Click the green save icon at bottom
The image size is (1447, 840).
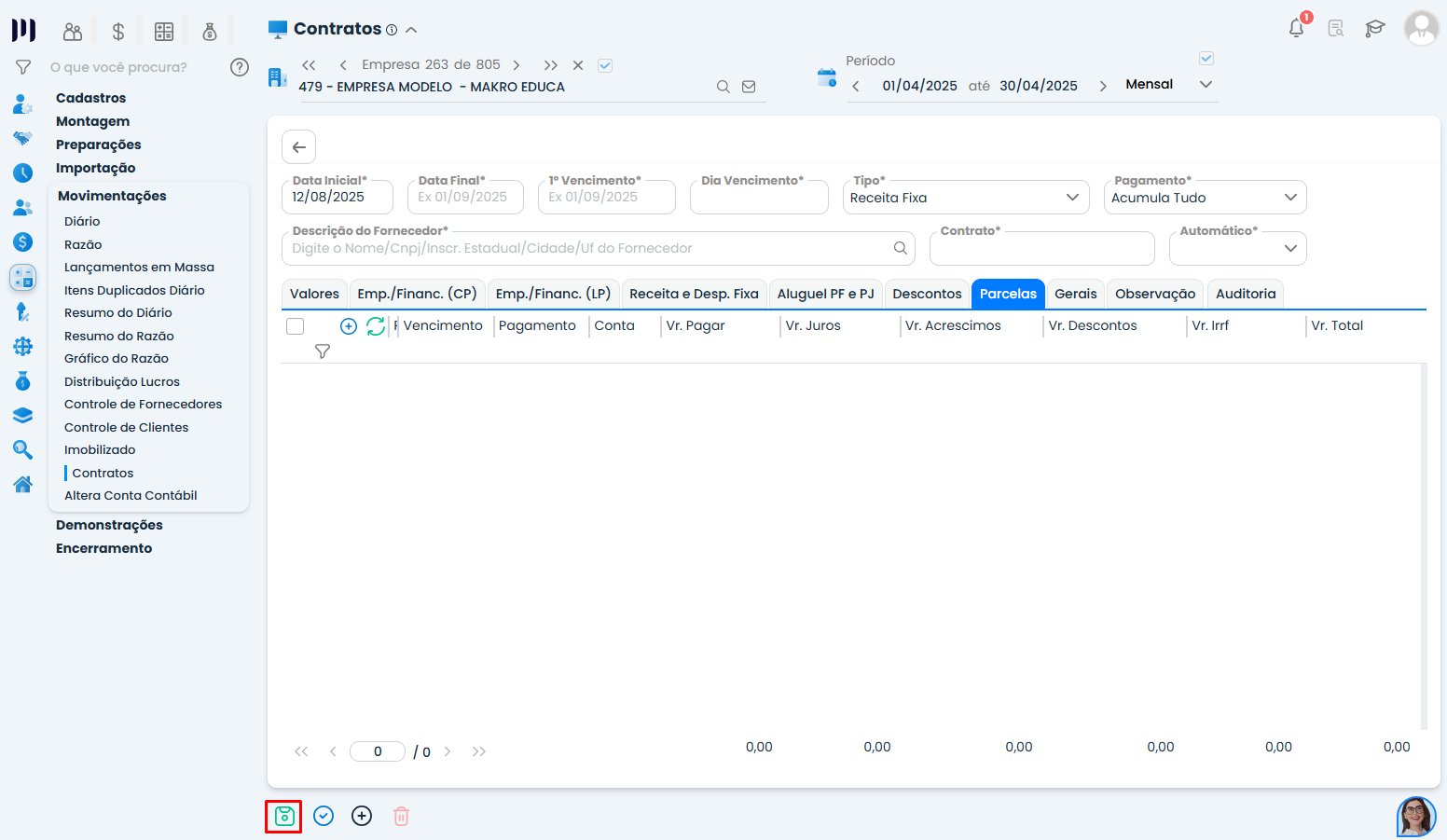(x=284, y=817)
